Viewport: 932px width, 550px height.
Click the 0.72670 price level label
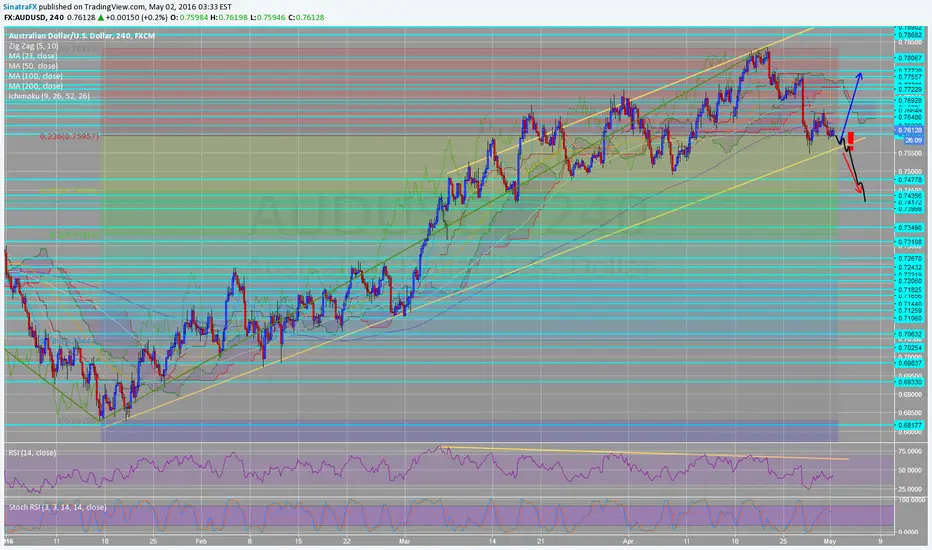909,259
